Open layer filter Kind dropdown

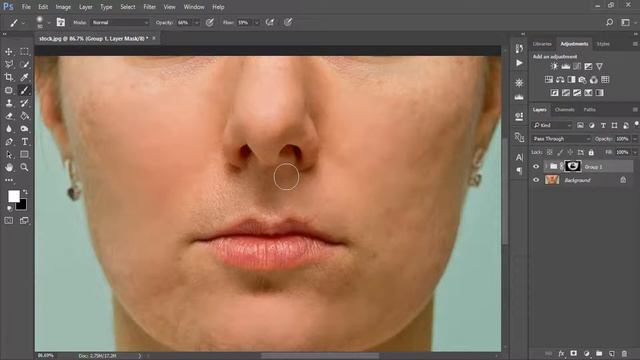click(x=552, y=125)
